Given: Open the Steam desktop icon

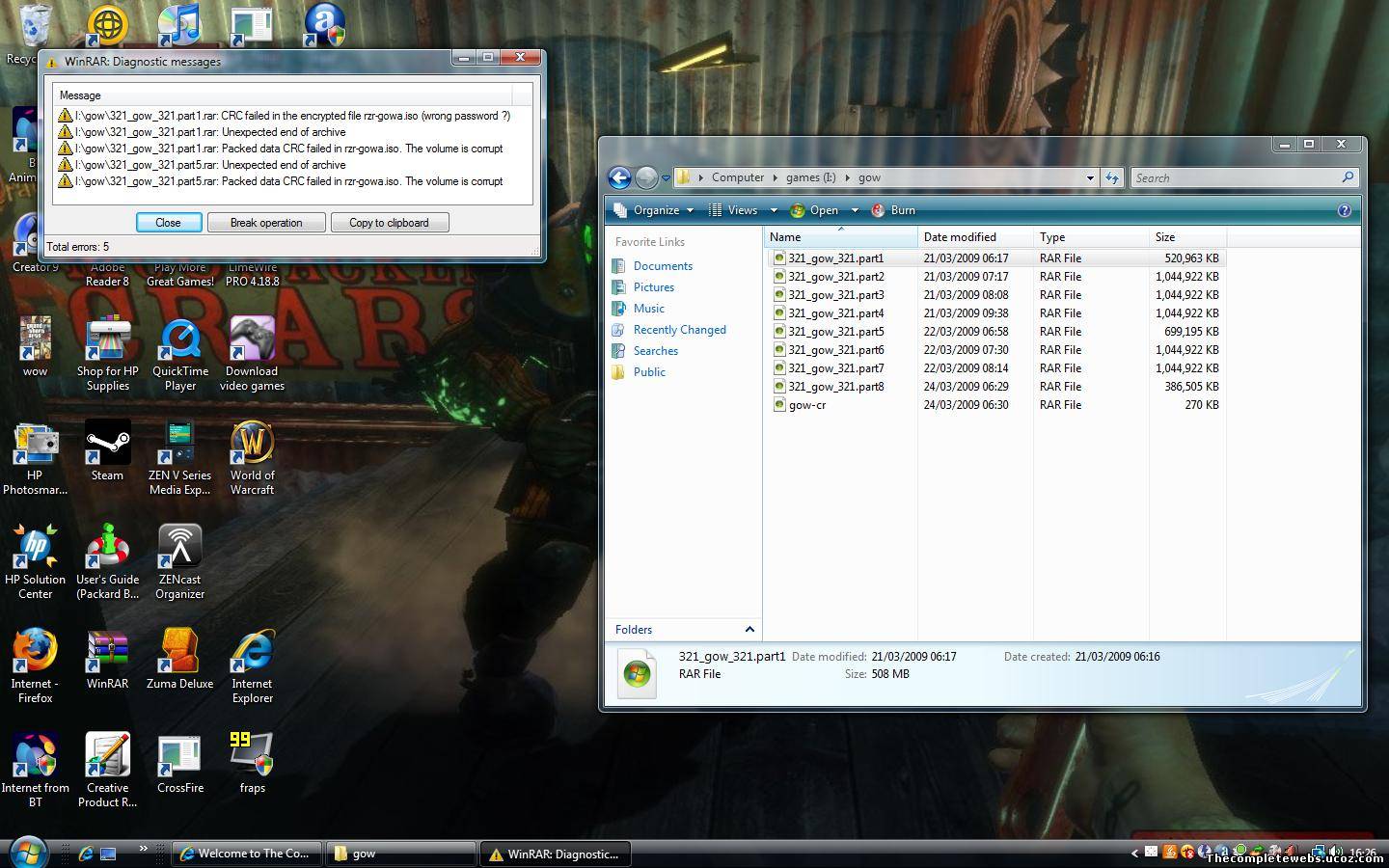Looking at the screenshot, I should coord(107,450).
